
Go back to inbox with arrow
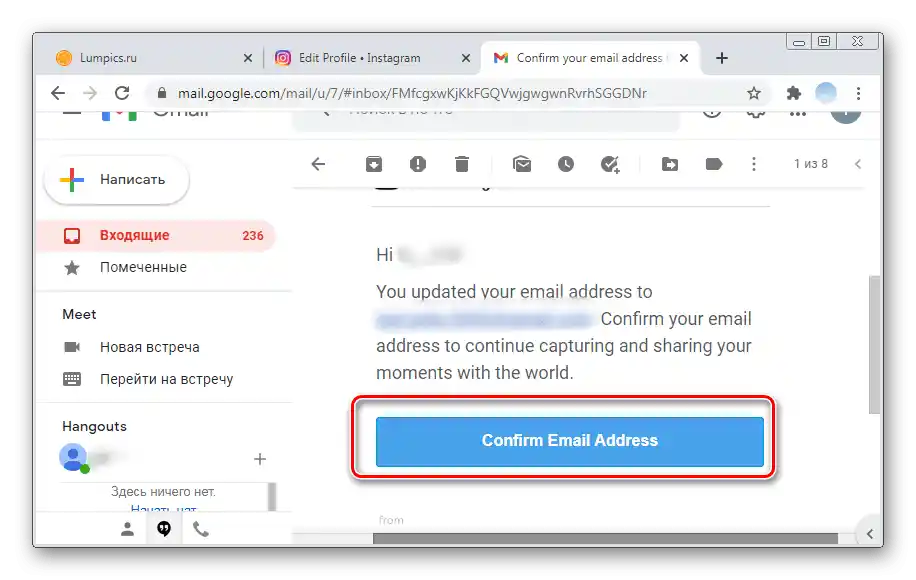pyautogui.click(x=318, y=164)
